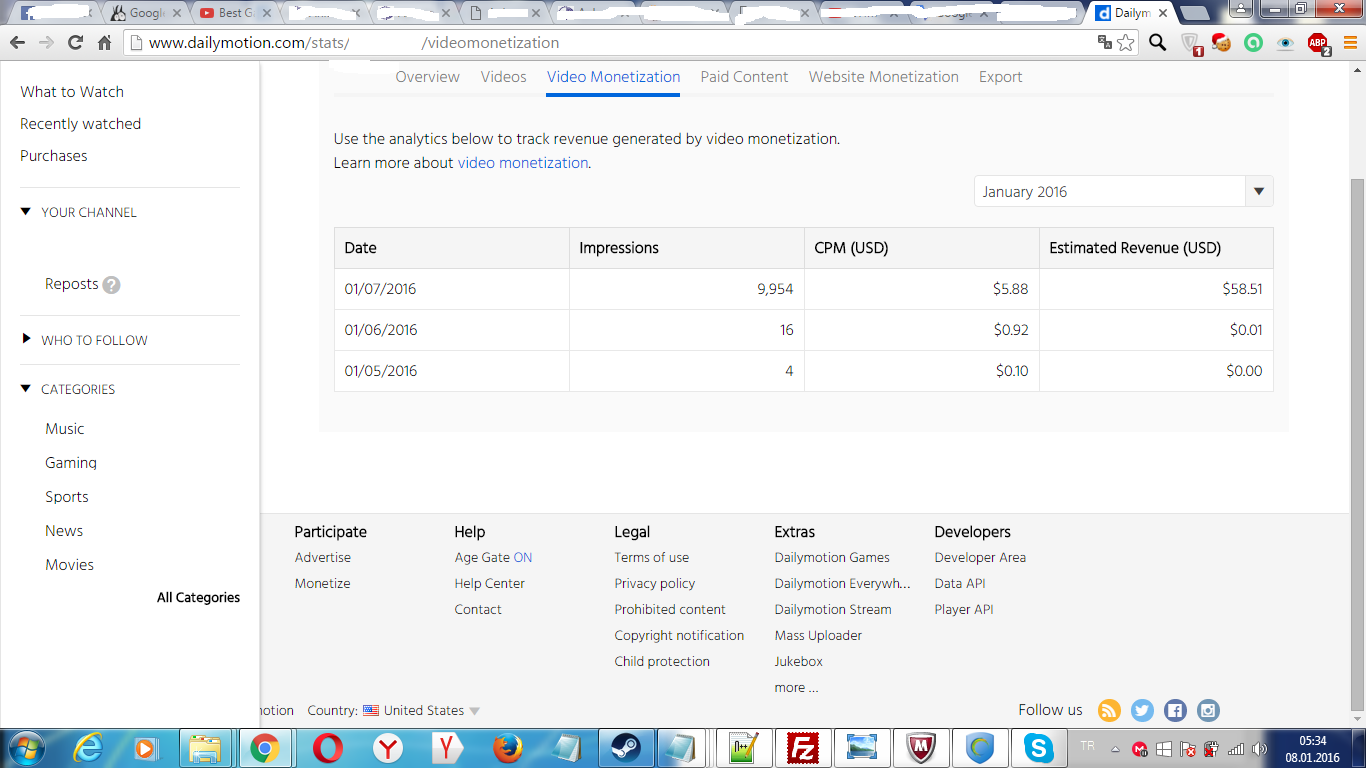Open the browser home page icon
1366x768 pixels.
[x=104, y=43]
